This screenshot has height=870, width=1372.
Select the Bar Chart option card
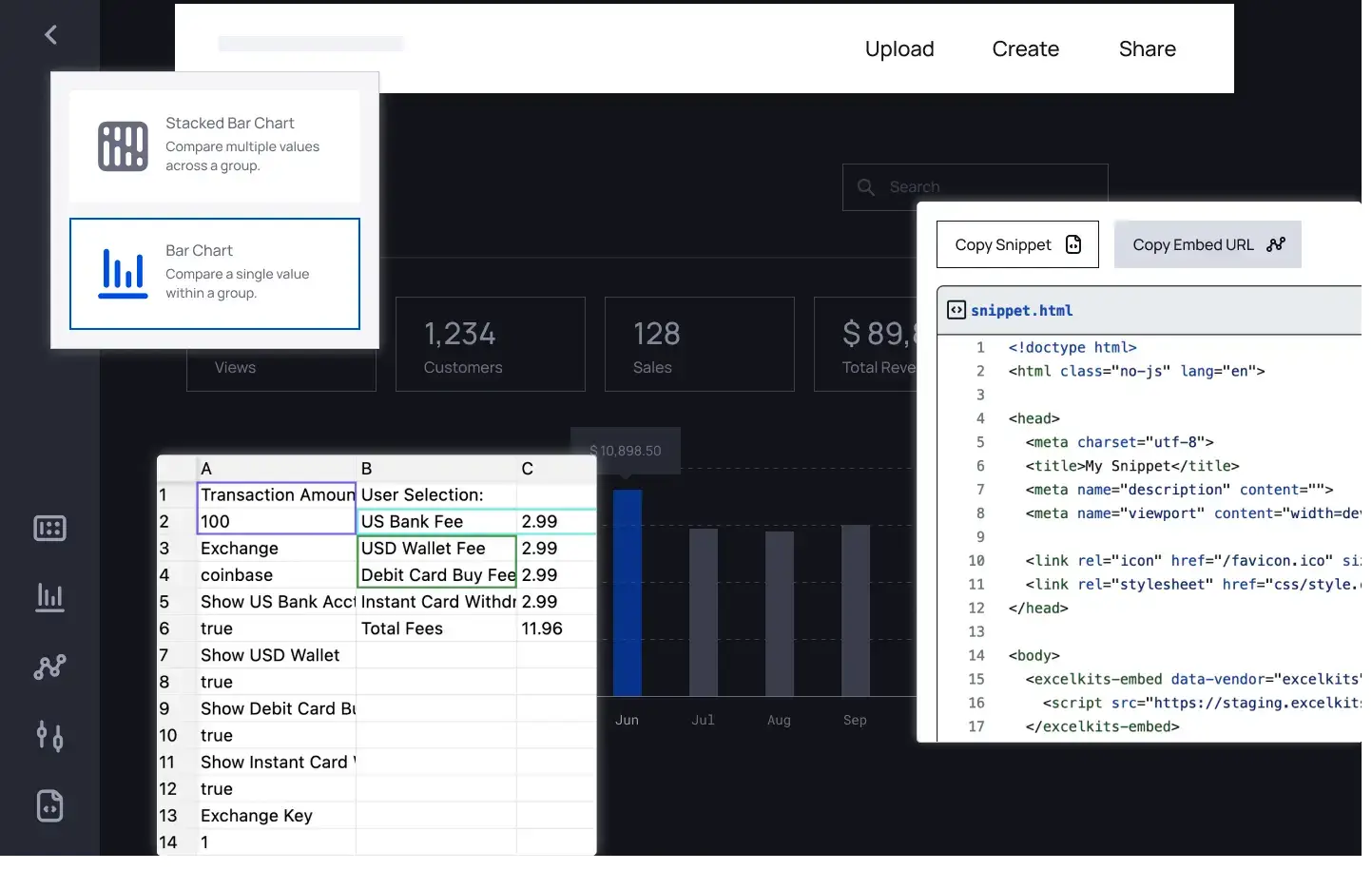[x=215, y=274]
